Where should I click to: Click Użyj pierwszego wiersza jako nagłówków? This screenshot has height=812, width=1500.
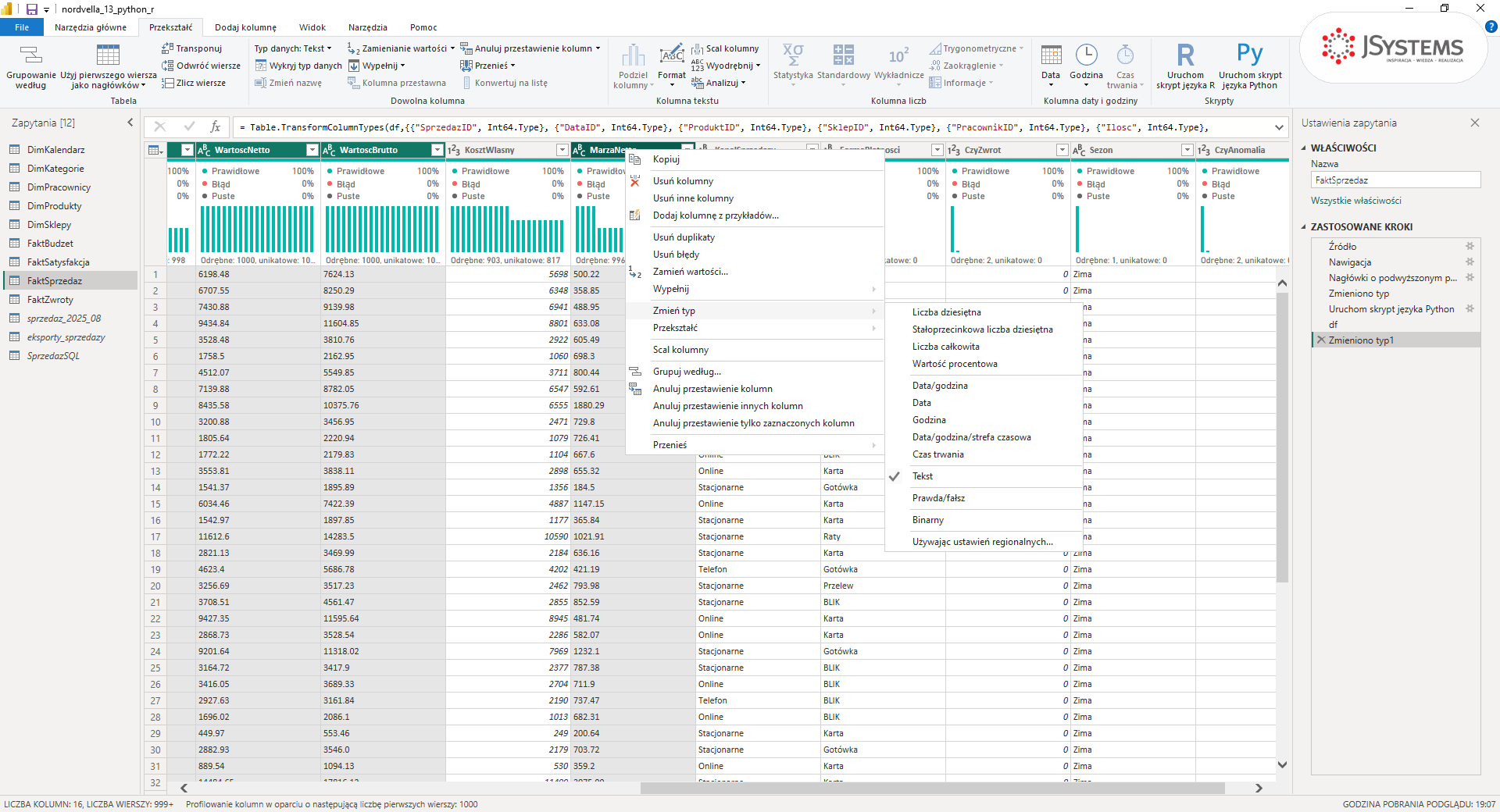pos(109,66)
